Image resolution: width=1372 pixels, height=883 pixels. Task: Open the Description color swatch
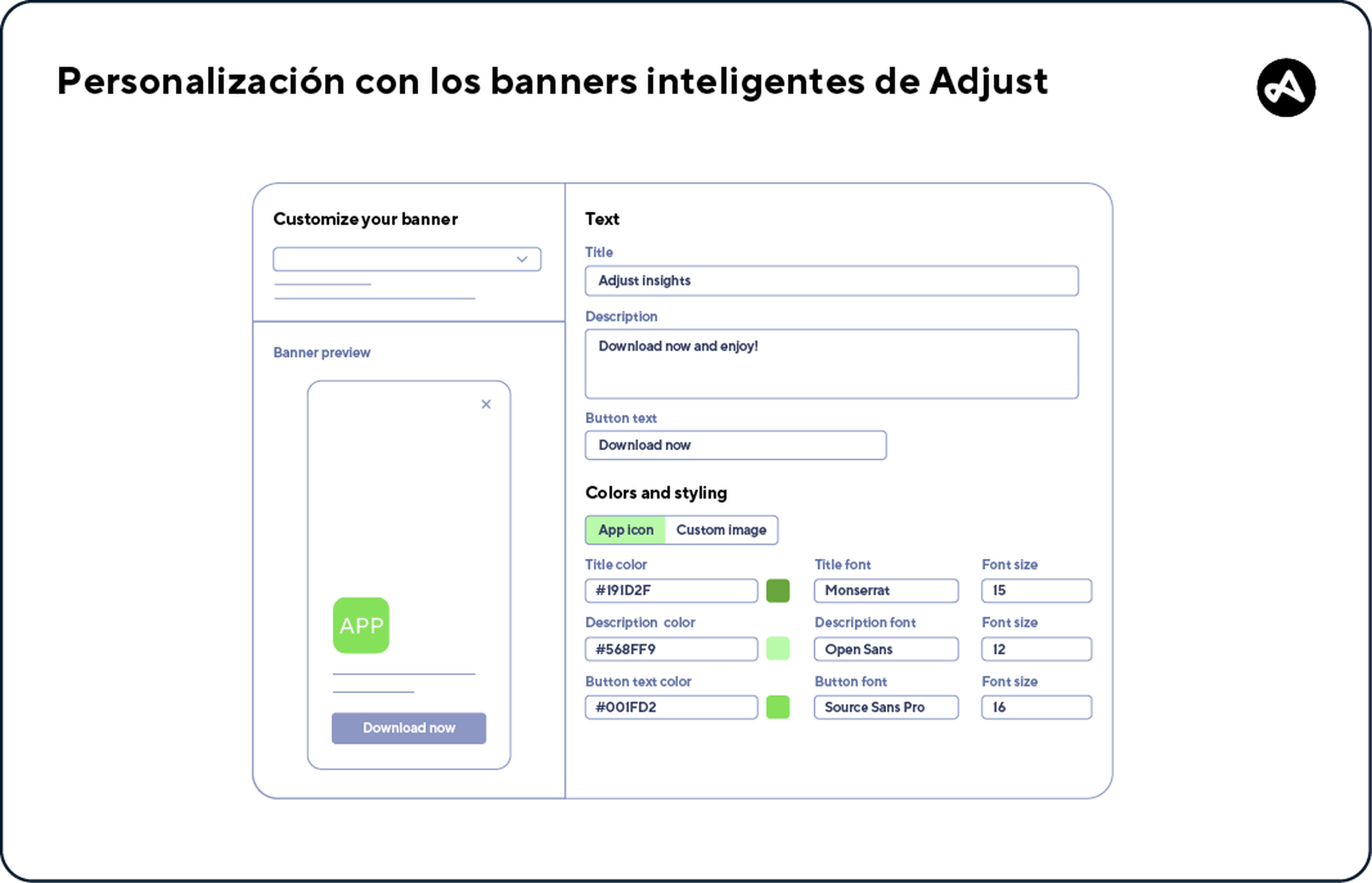click(778, 649)
